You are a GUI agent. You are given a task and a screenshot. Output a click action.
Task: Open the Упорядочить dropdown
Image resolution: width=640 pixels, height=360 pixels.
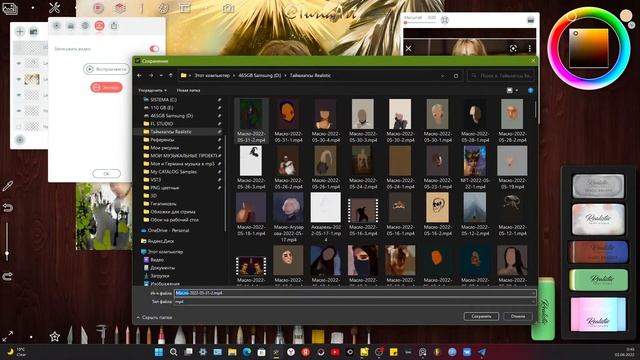click(x=152, y=90)
